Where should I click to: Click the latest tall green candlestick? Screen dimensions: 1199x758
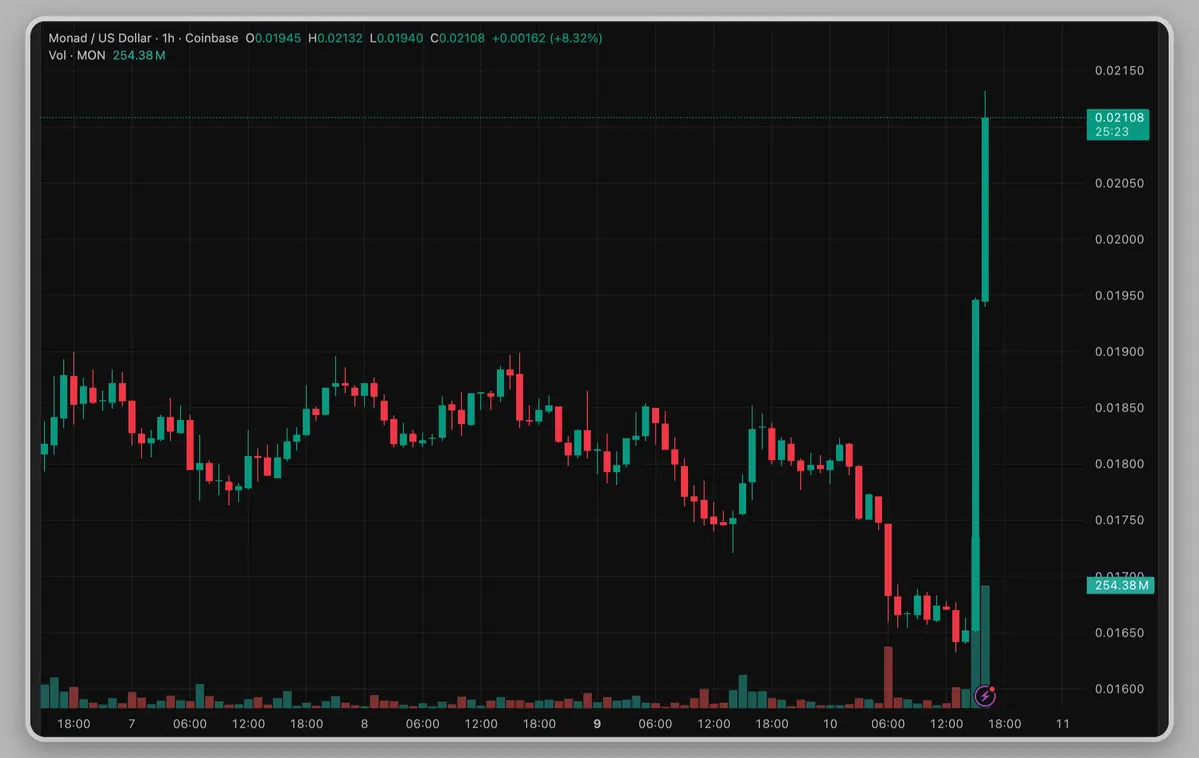click(985, 210)
